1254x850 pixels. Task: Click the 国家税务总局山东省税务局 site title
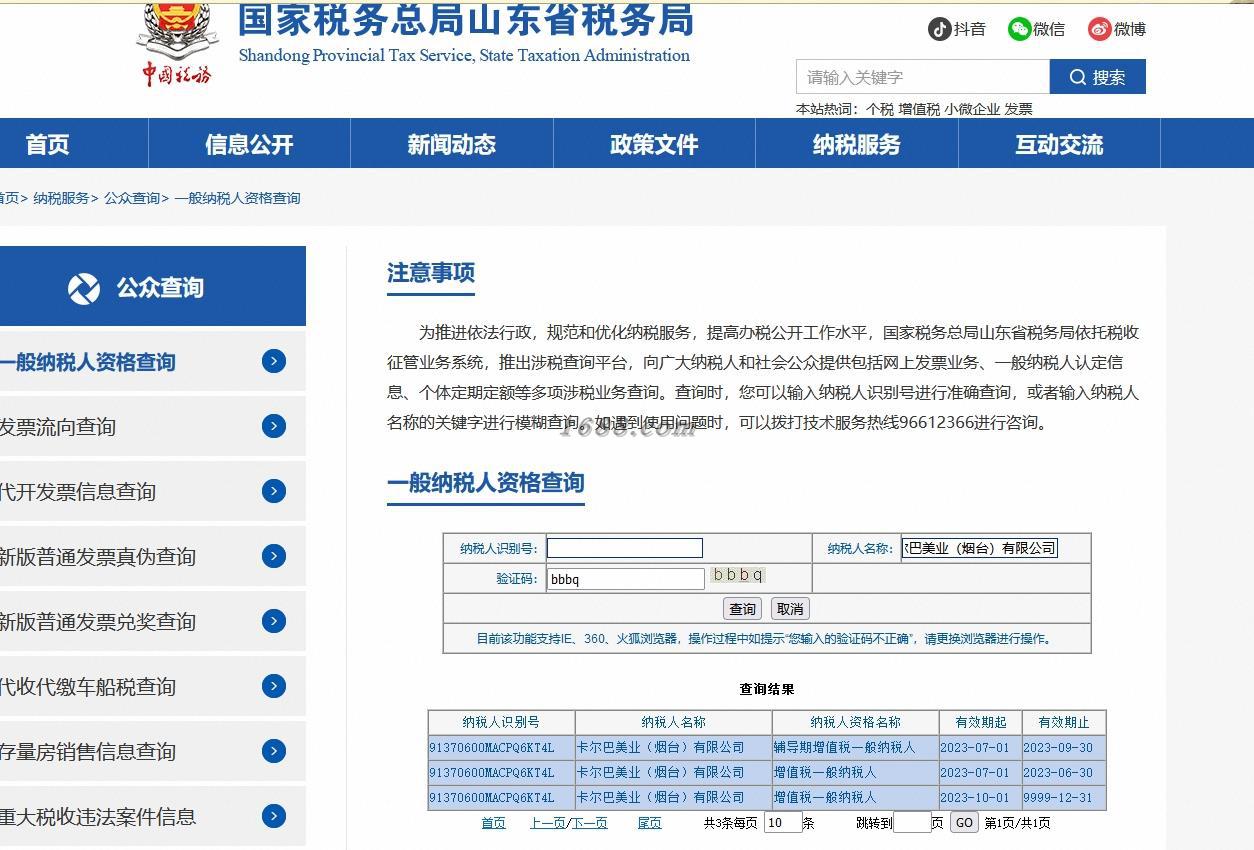pyautogui.click(x=465, y=19)
